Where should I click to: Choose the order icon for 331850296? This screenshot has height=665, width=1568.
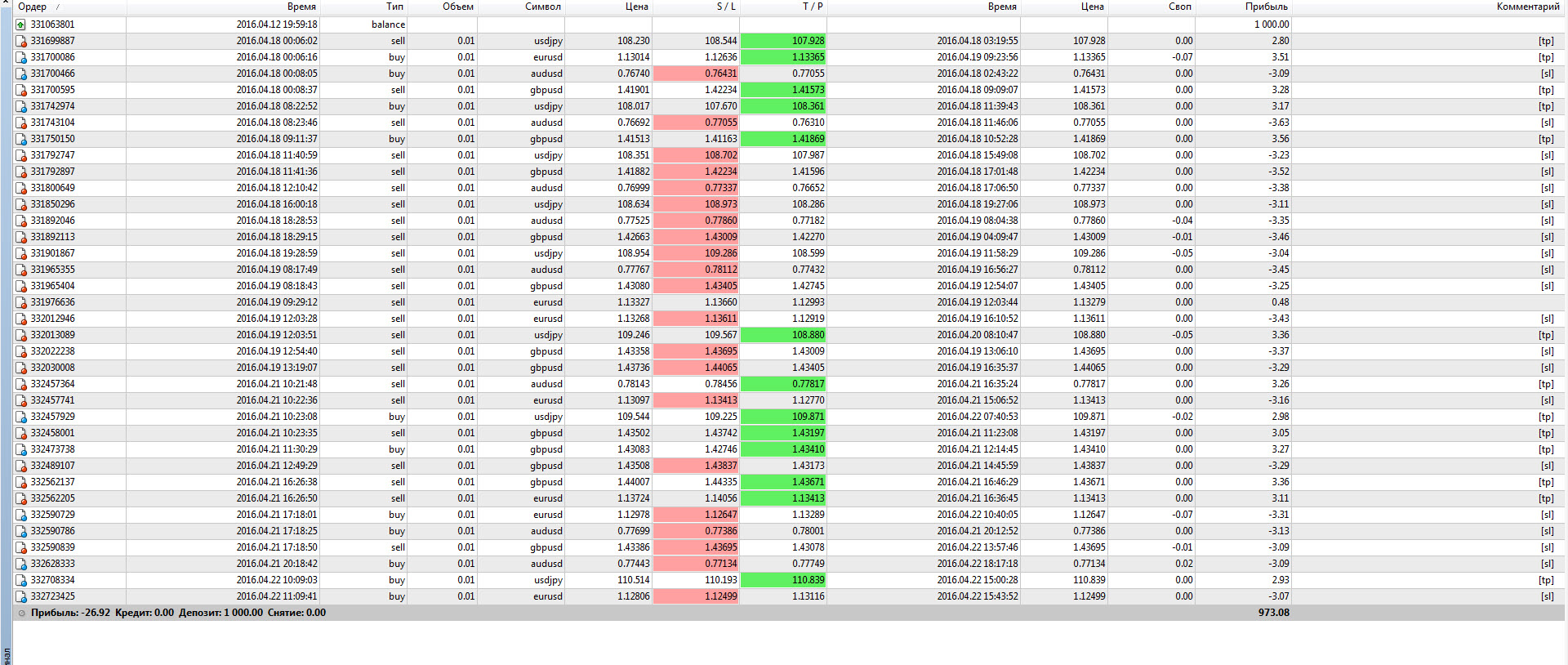(21, 204)
